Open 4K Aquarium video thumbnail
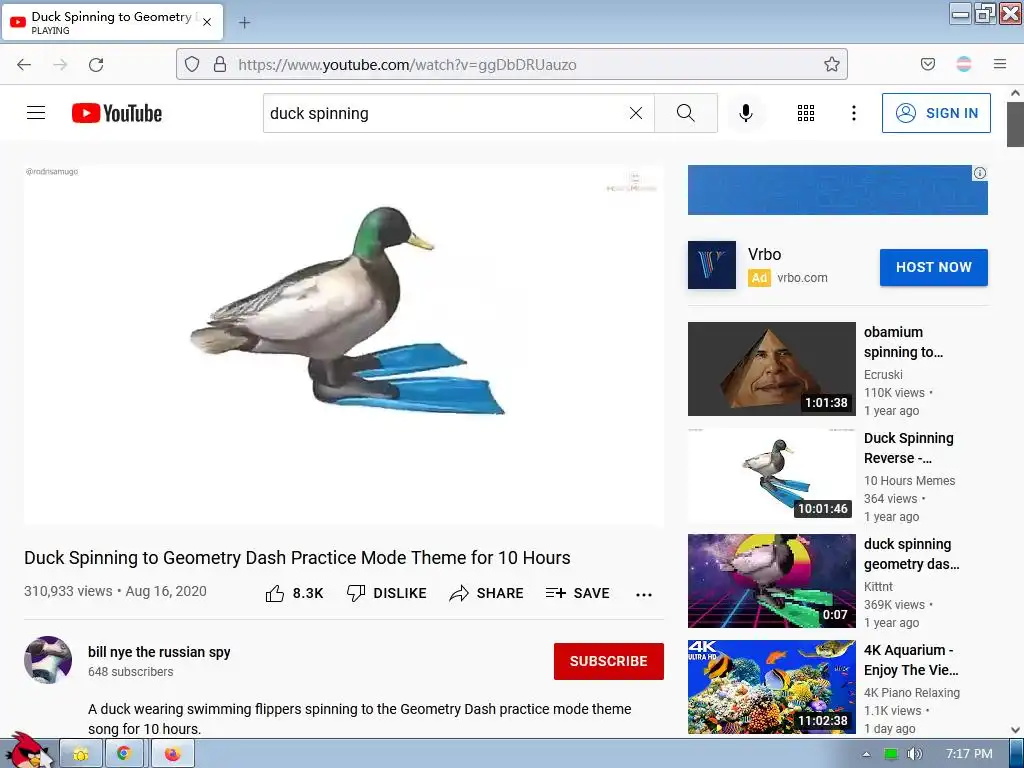The height and width of the screenshot is (768, 1024). coord(771,686)
